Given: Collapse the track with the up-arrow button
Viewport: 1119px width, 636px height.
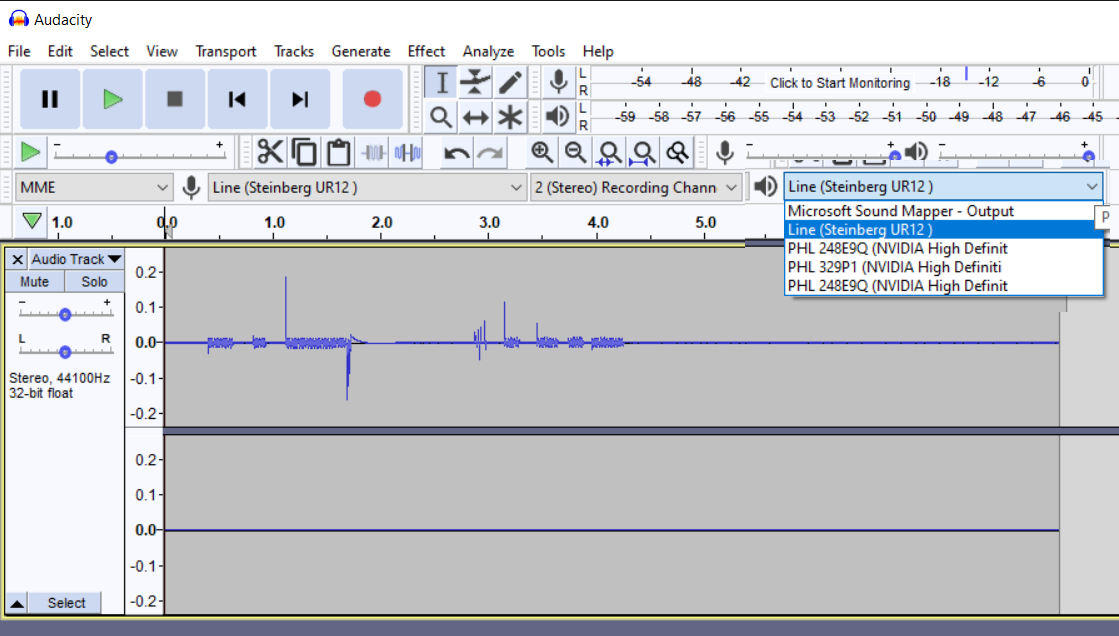Looking at the screenshot, I should [x=17, y=603].
